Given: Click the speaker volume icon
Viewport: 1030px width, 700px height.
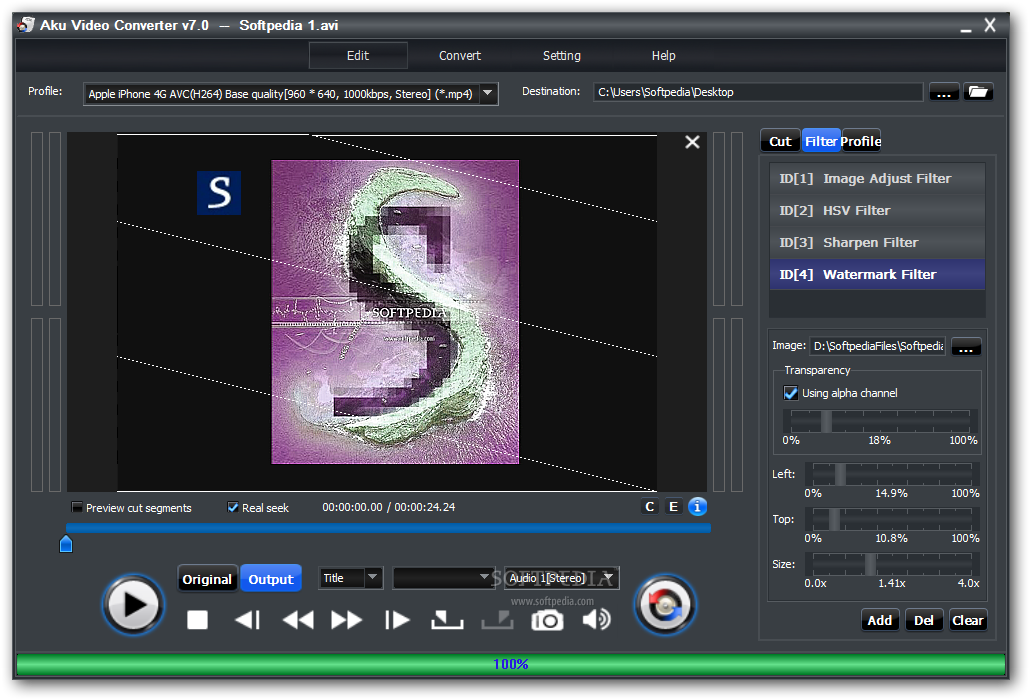Looking at the screenshot, I should (x=596, y=619).
